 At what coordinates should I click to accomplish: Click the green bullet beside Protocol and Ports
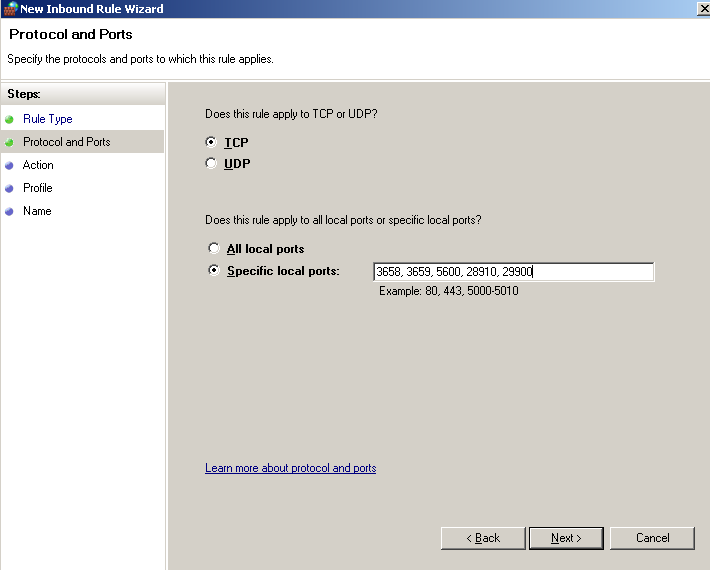point(9,143)
